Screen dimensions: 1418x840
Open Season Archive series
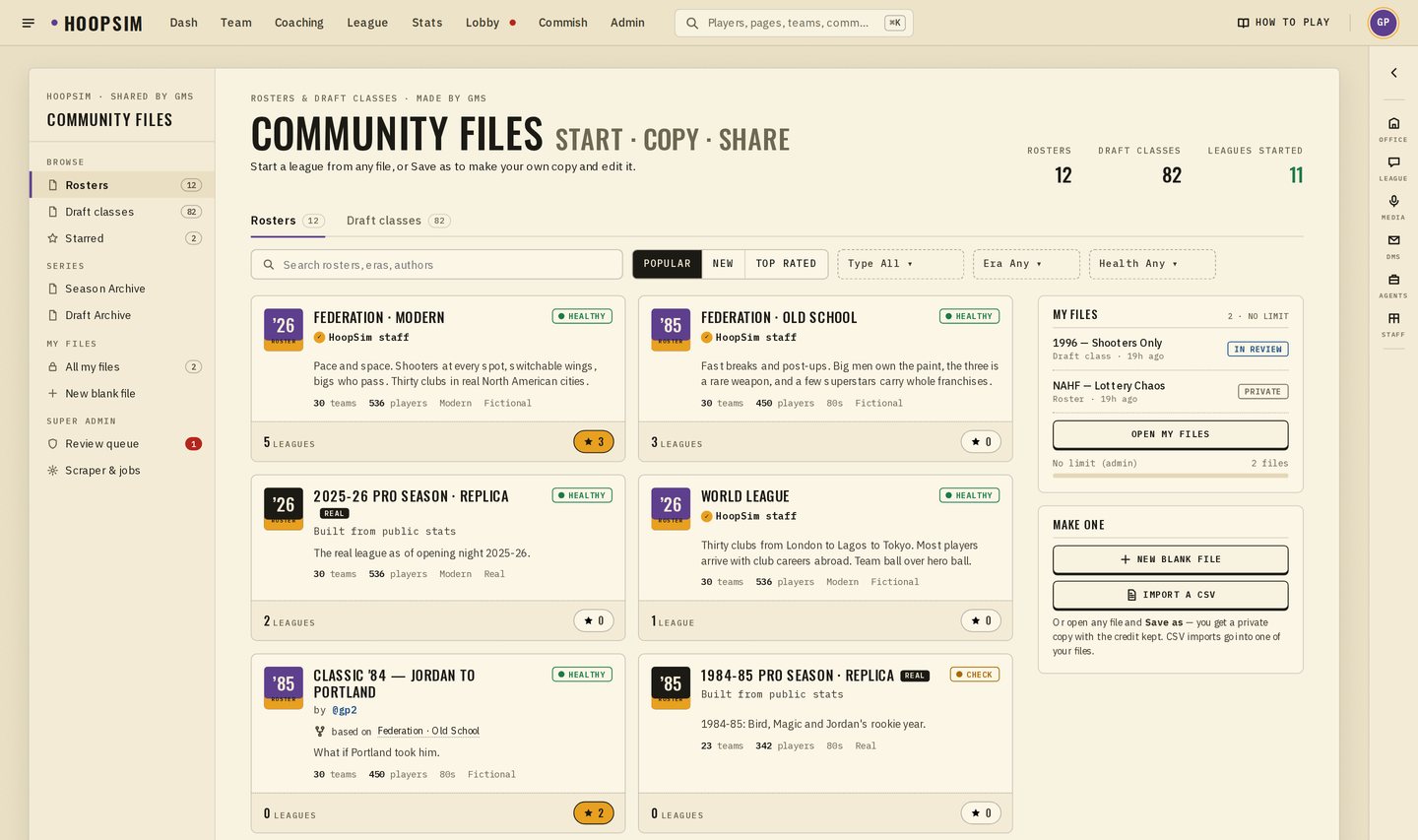(123, 289)
